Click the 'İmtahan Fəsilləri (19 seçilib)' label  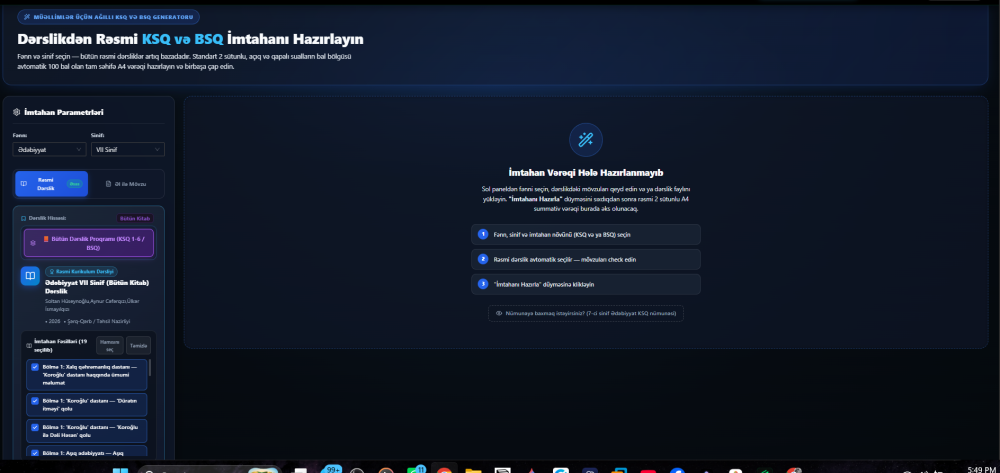click(x=61, y=346)
